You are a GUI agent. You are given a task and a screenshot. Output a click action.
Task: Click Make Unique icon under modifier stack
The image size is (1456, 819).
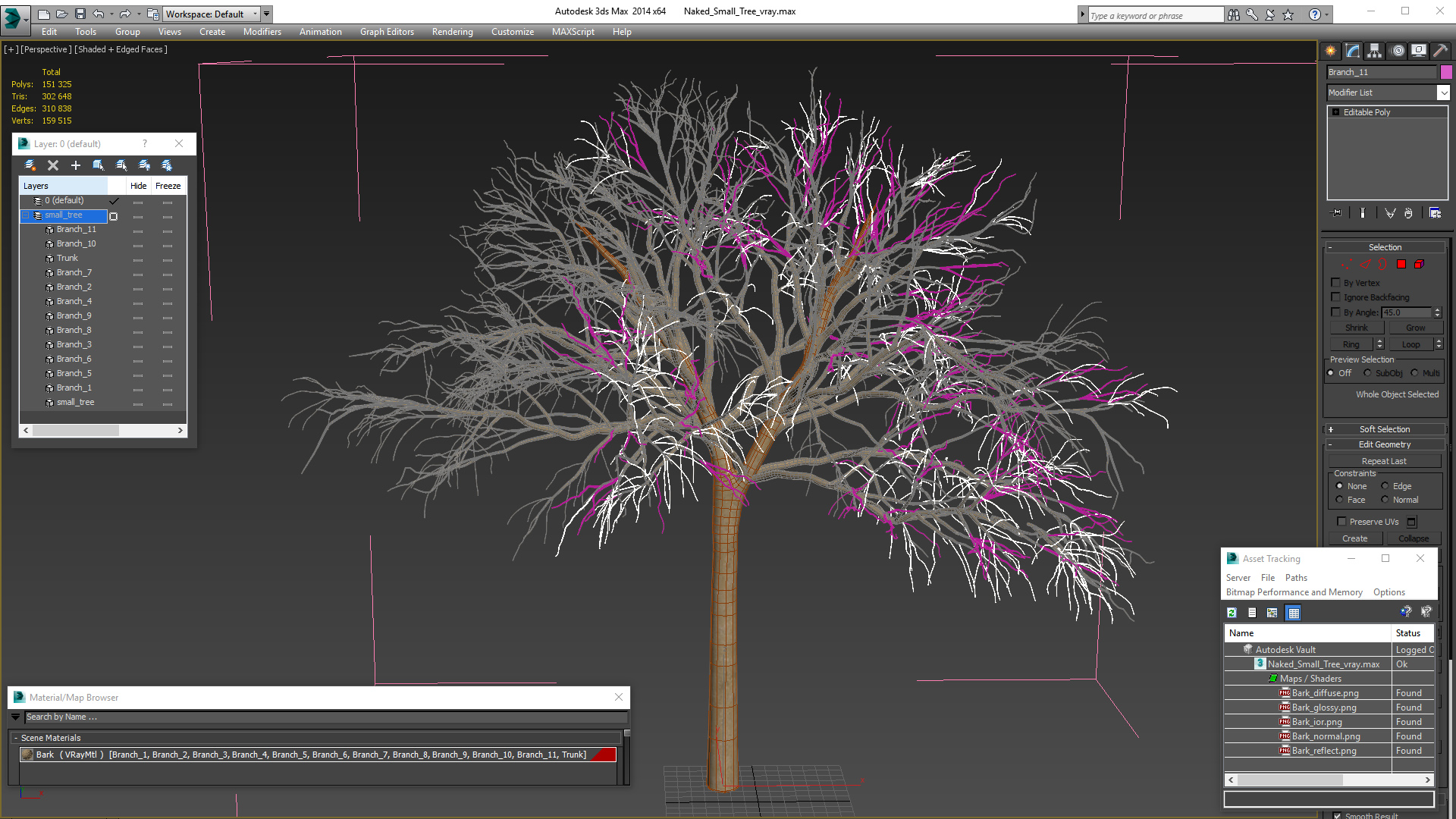coord(1390,213)
